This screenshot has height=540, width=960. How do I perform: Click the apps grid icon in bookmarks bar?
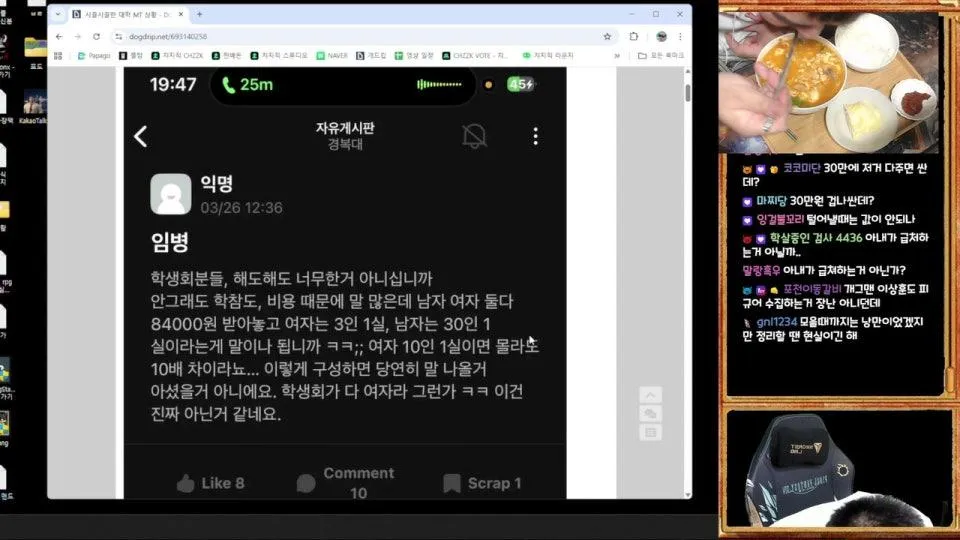click(x=59, y=56)
